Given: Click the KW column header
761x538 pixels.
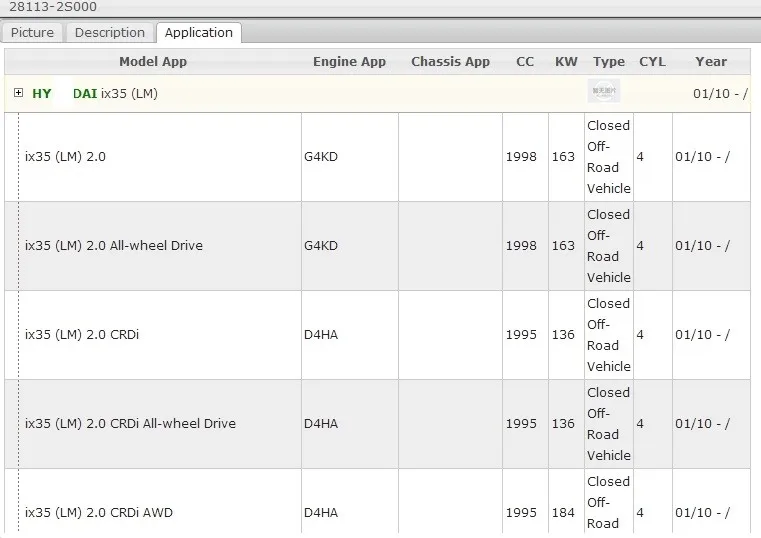Looking at the screenshot, I should pos(566,62).
